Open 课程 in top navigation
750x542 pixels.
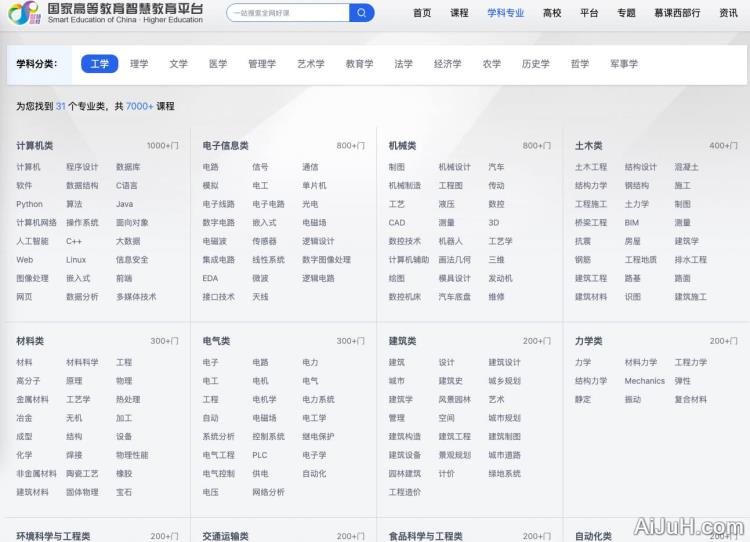[459, 13]
